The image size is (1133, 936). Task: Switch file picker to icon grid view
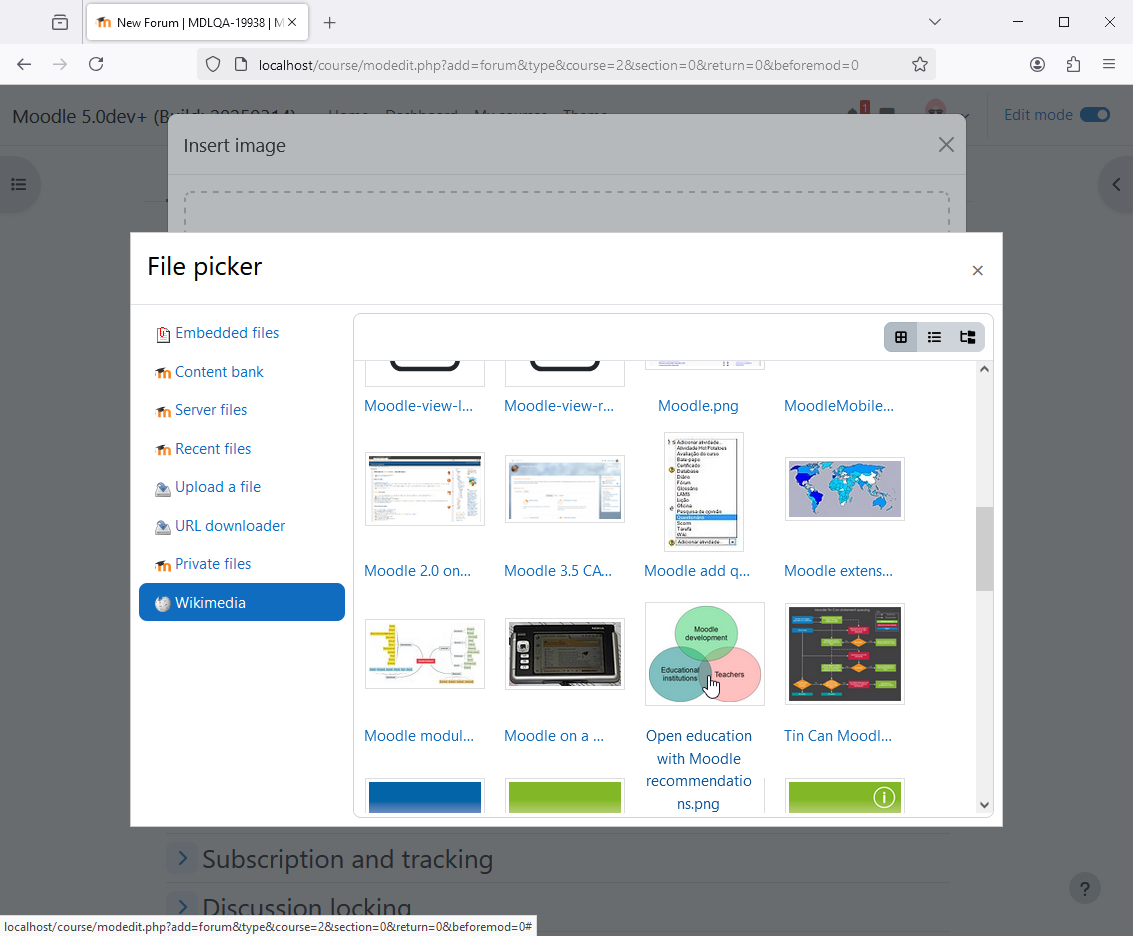(900, 337)
